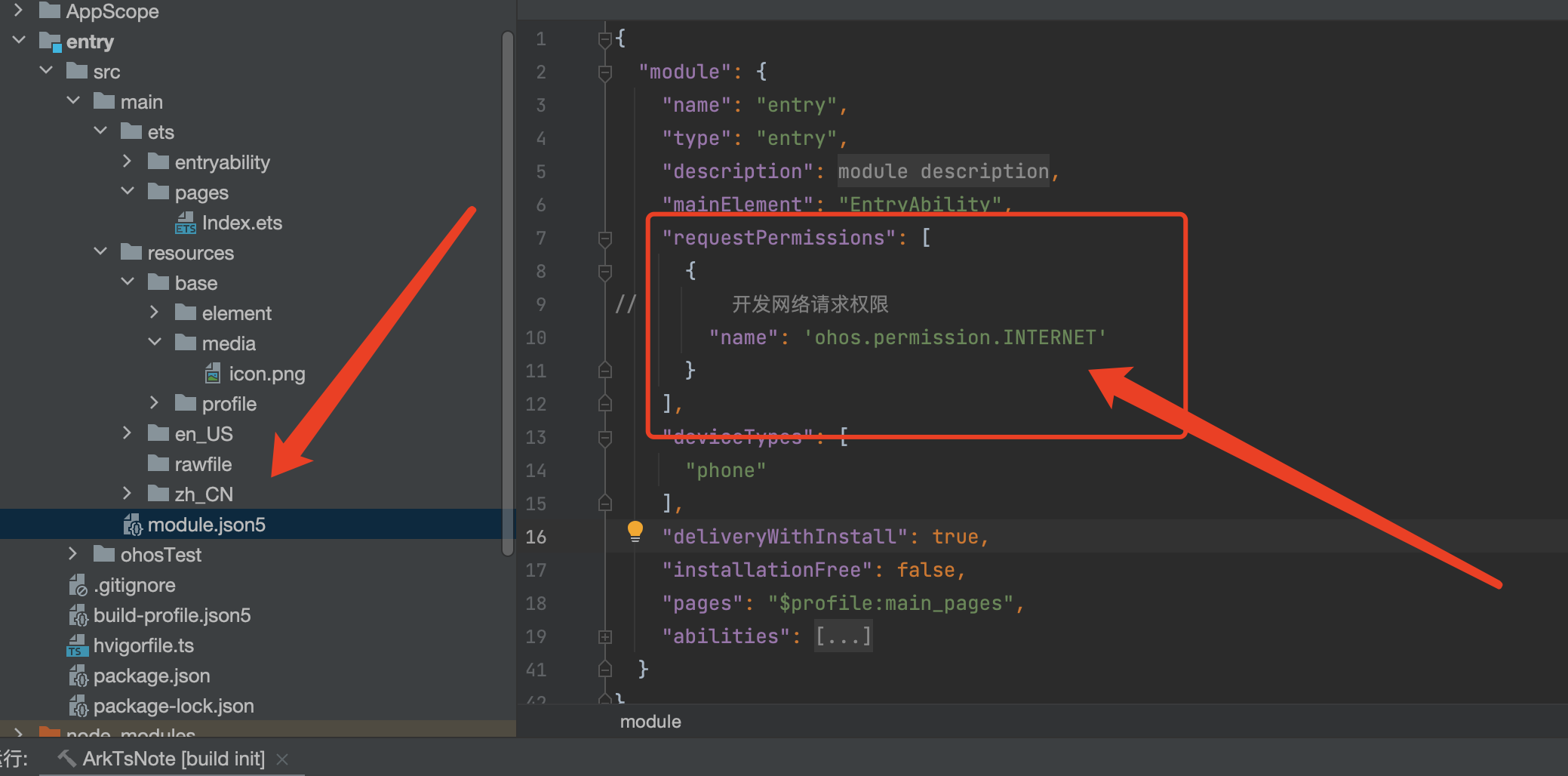Click the "installationFree" key on line 17
Viewport: 1568px width, 776px height.
pyautogui.click(x=767, y=570)
